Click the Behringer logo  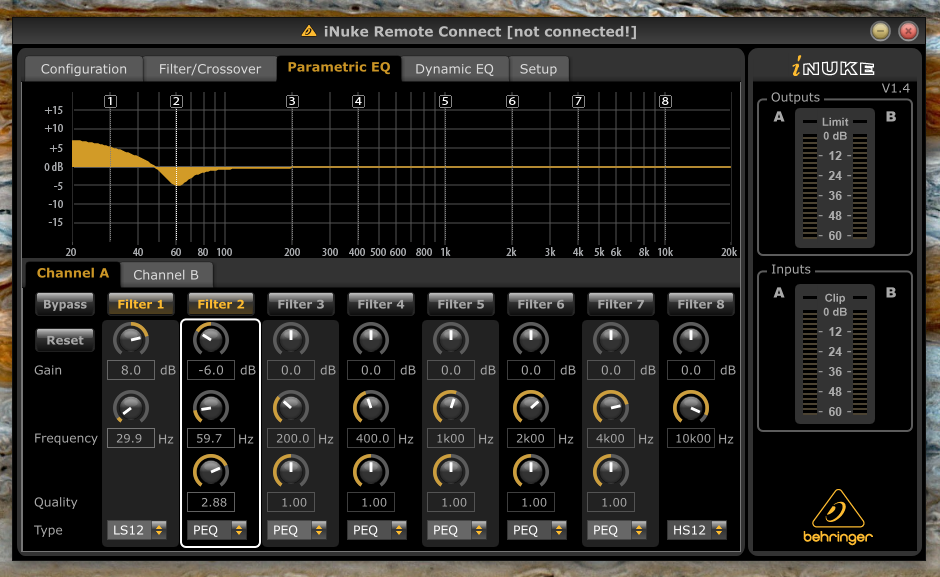tap(837, 516)
